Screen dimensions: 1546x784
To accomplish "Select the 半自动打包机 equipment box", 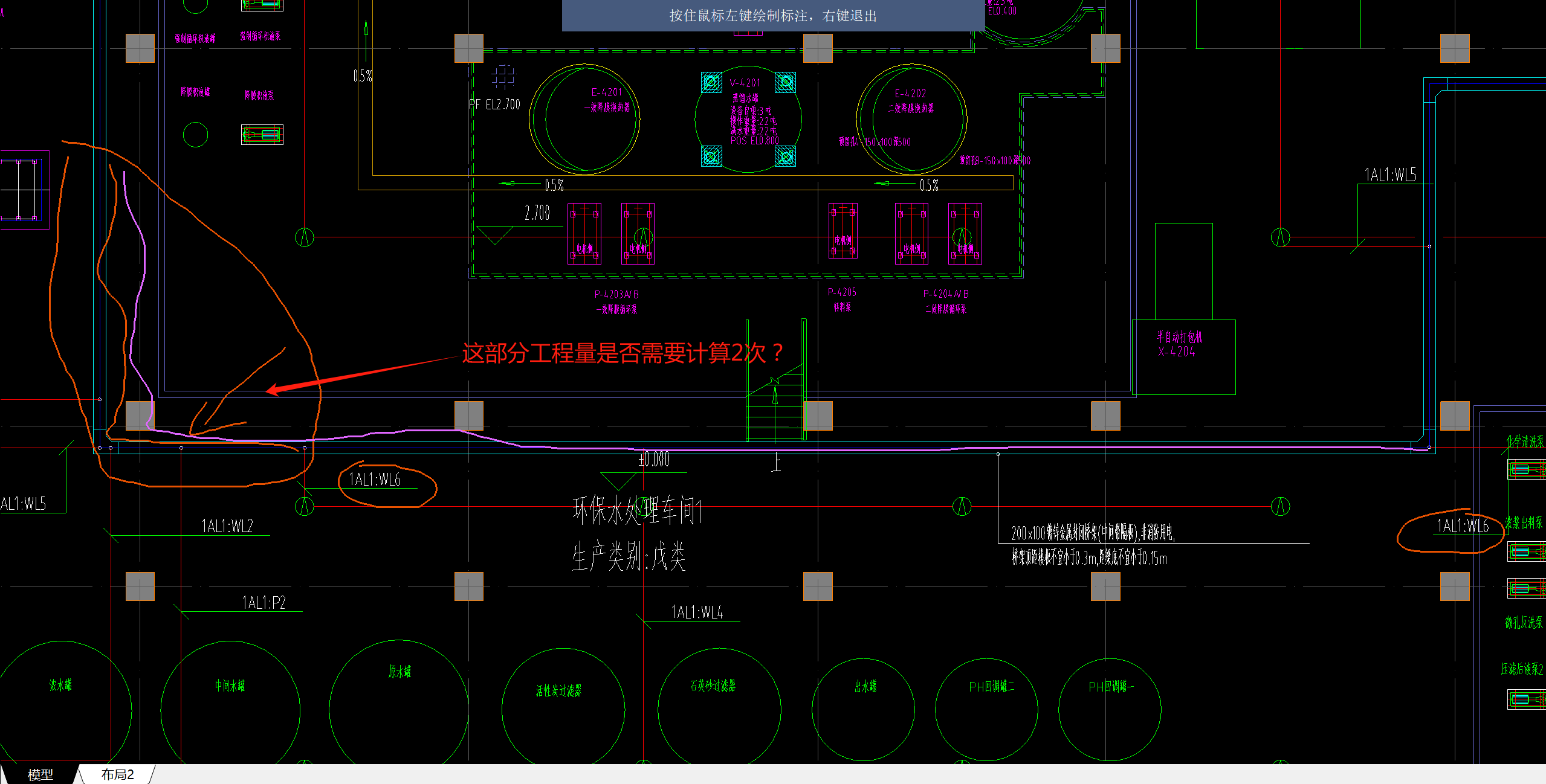I will pyautogui.click(x=1183, y=357).
